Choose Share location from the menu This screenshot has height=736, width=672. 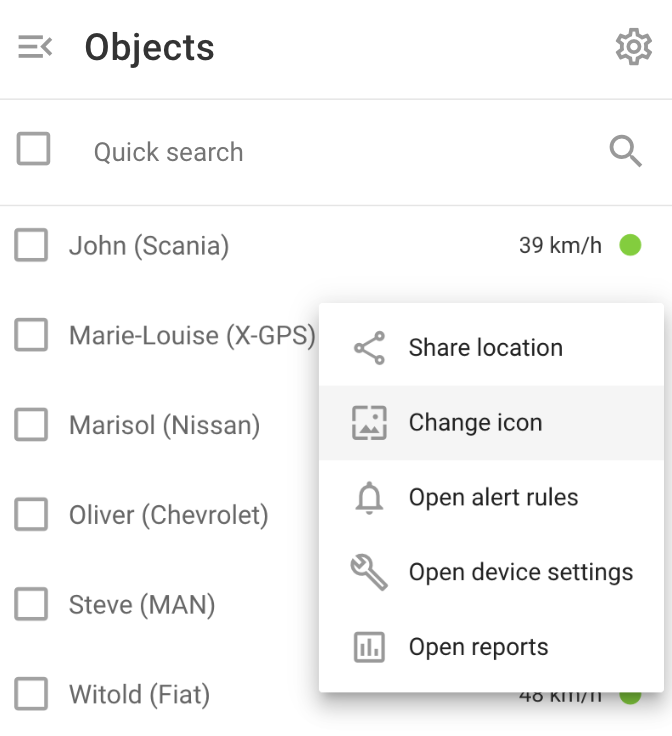pyautogui.click(x=486, y=348)
